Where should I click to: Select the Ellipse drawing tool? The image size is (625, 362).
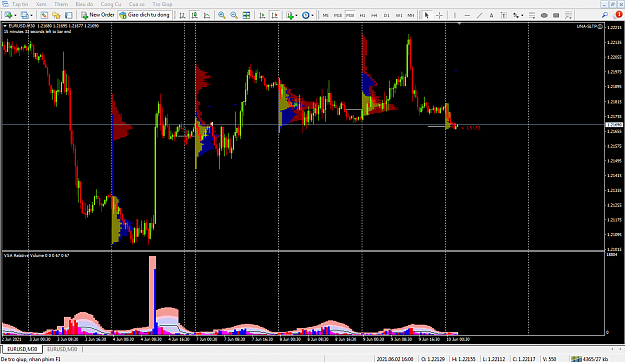pos(544,15)
